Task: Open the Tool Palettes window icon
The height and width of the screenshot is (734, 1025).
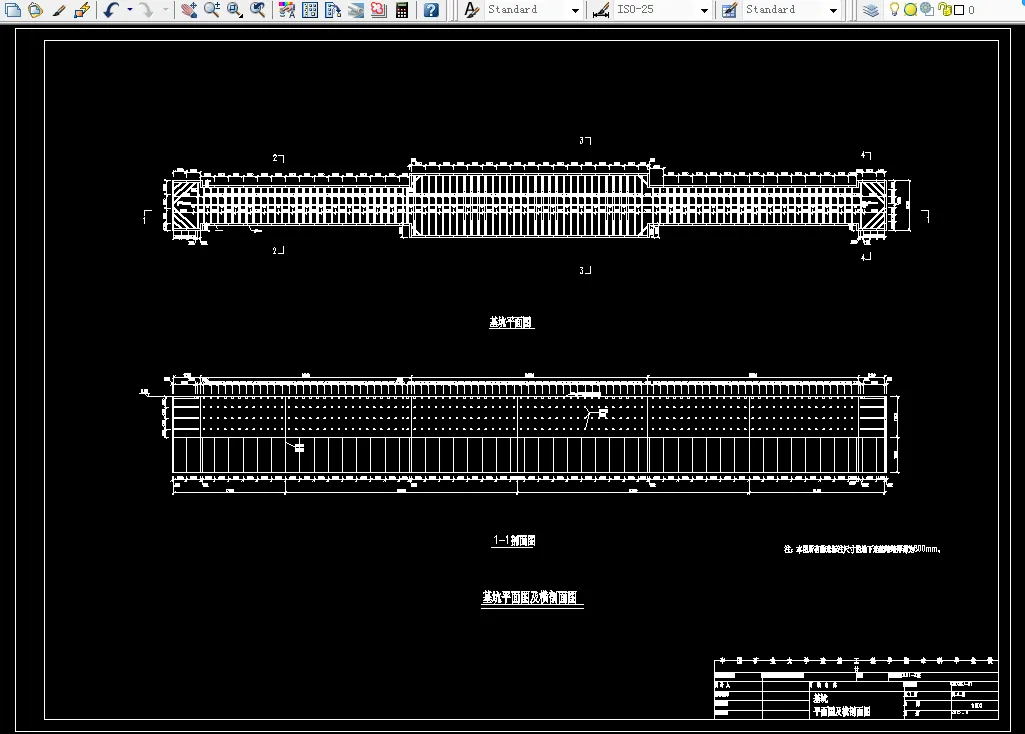Action: click(333, 10)
